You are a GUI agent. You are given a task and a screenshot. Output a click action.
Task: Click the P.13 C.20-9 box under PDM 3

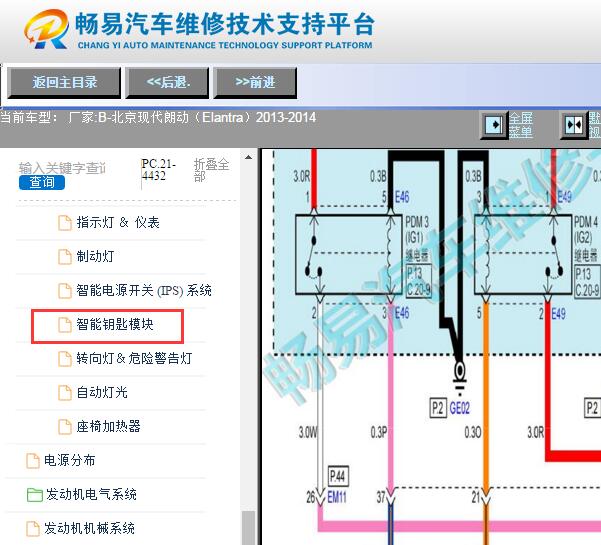419,282
